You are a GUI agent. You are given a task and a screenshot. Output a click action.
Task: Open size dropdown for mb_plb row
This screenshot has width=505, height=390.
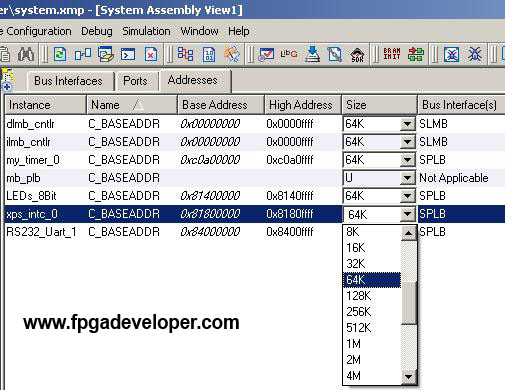click(407, 178)
